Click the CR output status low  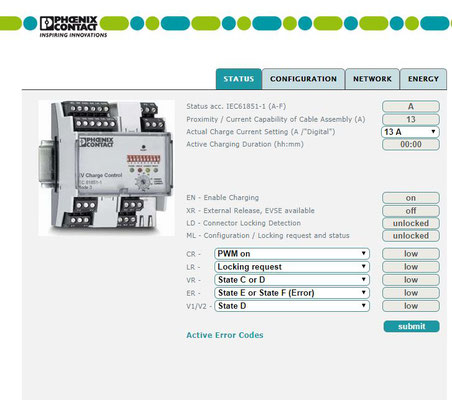(x=411, y=254)
